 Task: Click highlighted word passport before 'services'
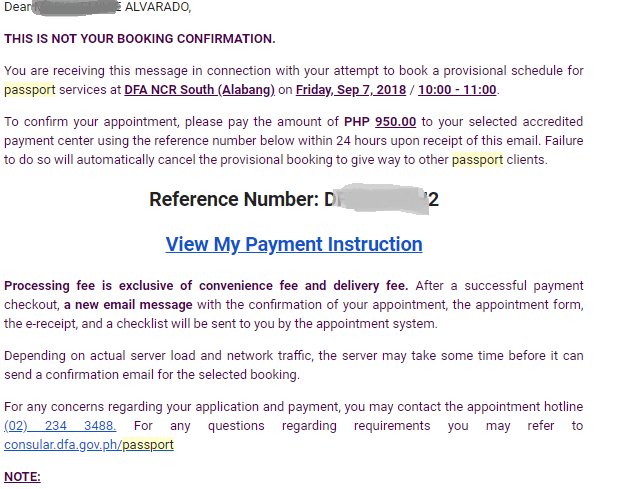(x=29, y=90)
